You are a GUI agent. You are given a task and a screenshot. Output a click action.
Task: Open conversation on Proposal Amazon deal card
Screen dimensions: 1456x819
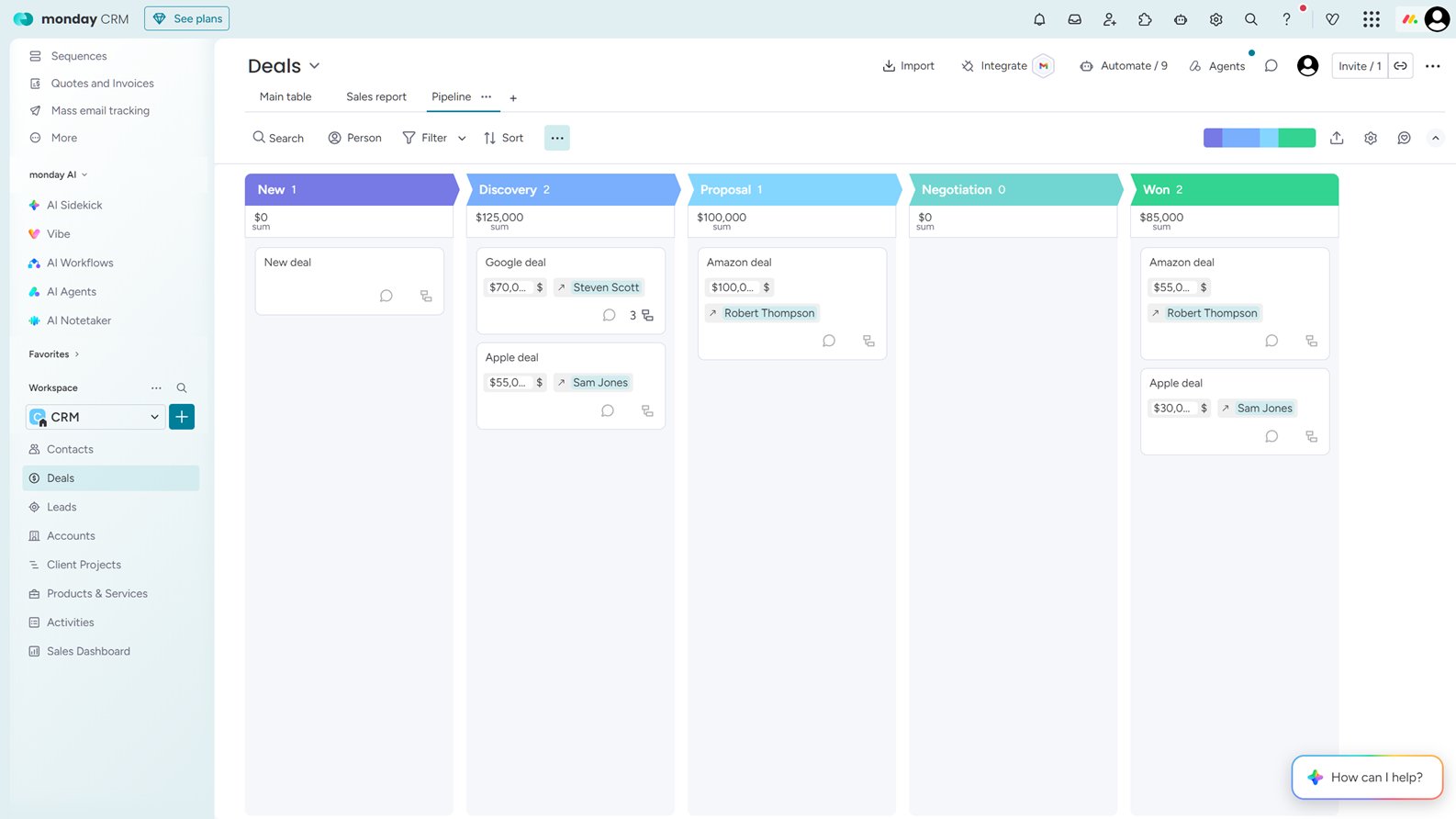(x=829, y=341)
